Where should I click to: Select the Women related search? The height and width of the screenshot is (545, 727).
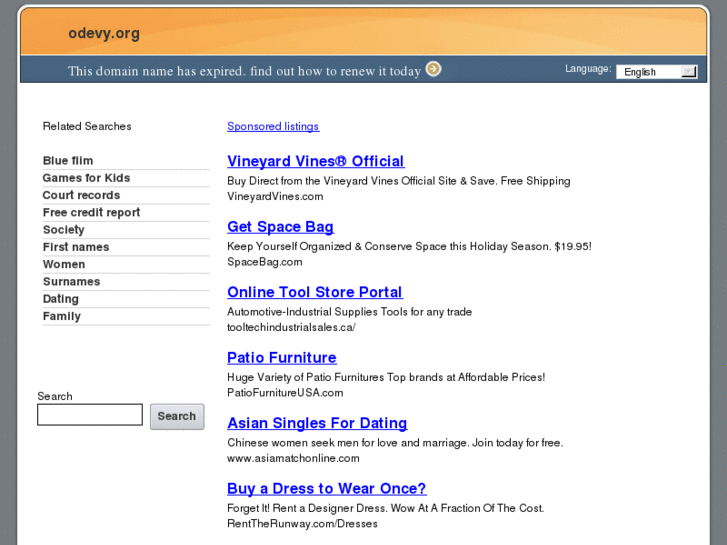[64, 264]
